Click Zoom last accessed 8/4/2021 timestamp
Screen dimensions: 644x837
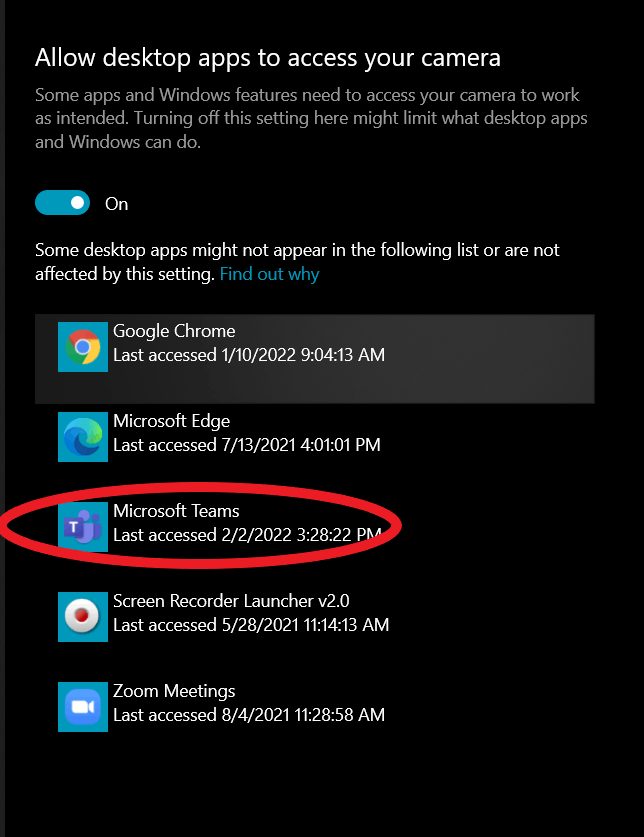coord(249,715)
